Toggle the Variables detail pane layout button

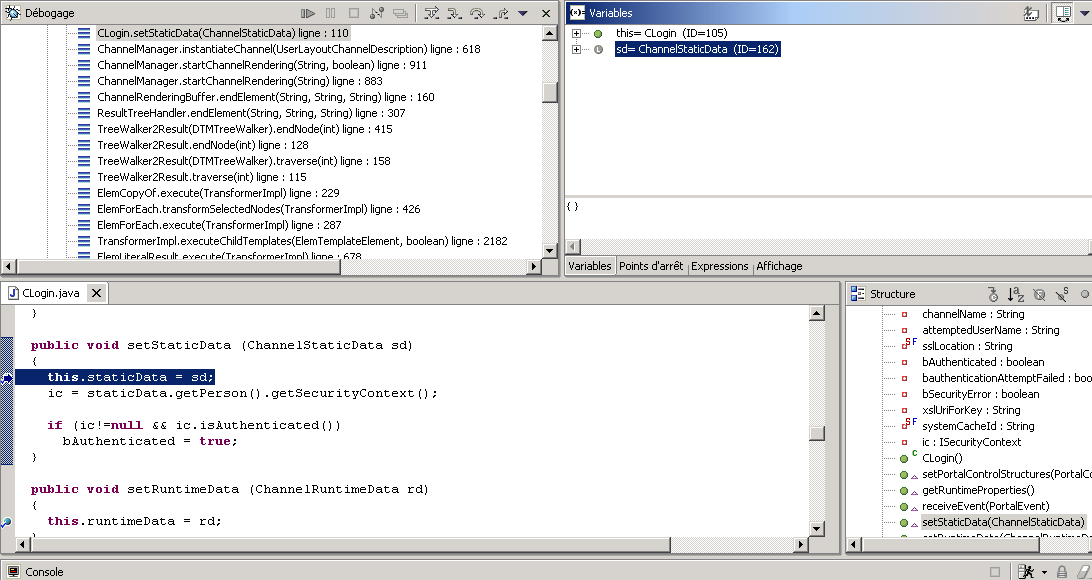coord(1062,14)
